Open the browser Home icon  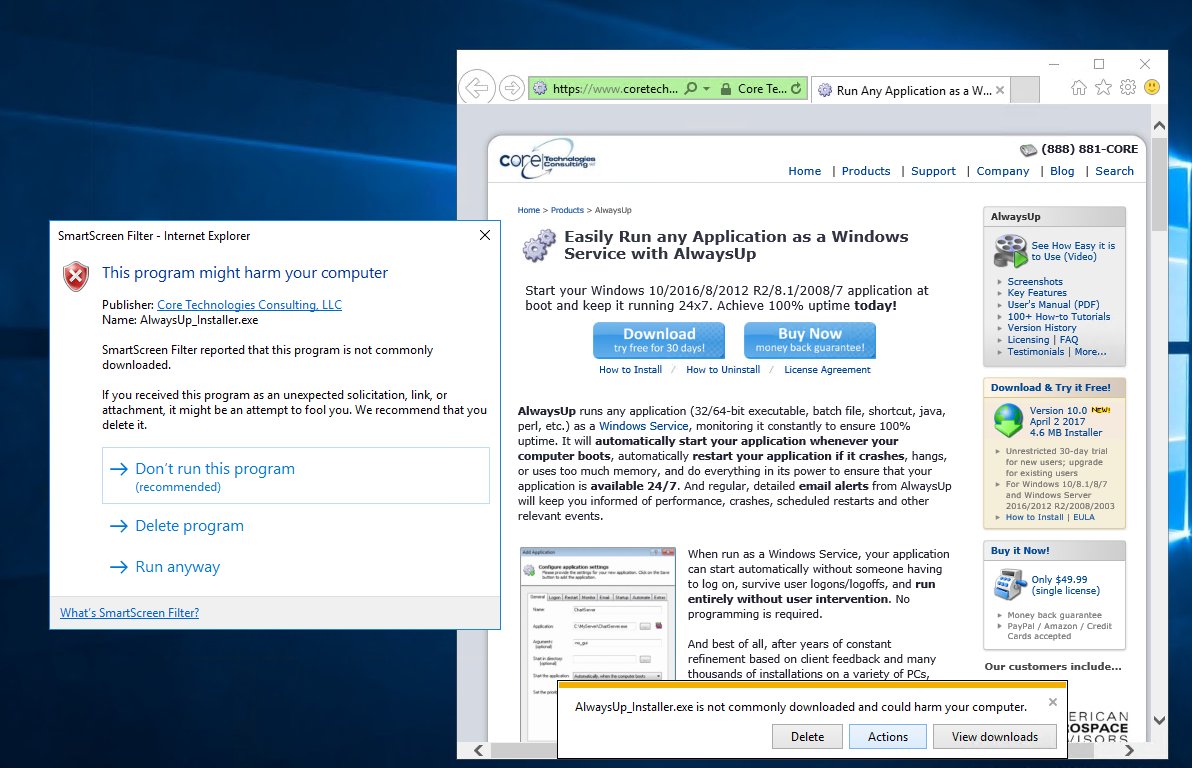point(1079,87)
